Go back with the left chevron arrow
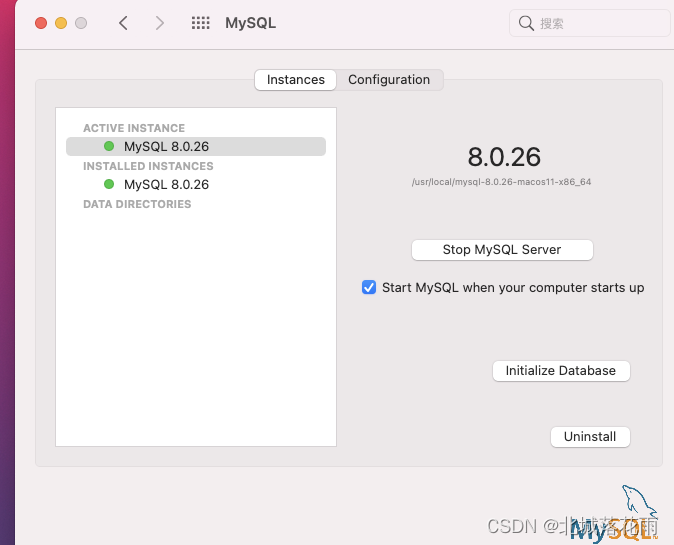This screenshot has height=545, width=674. [123, 23]
